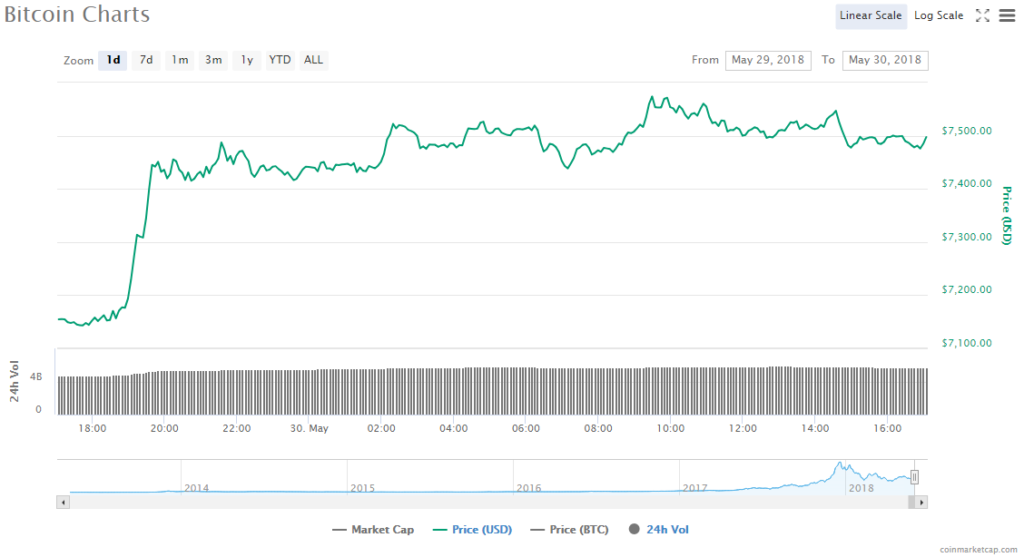Click the 2017 label in the navigator

point(695,488)
